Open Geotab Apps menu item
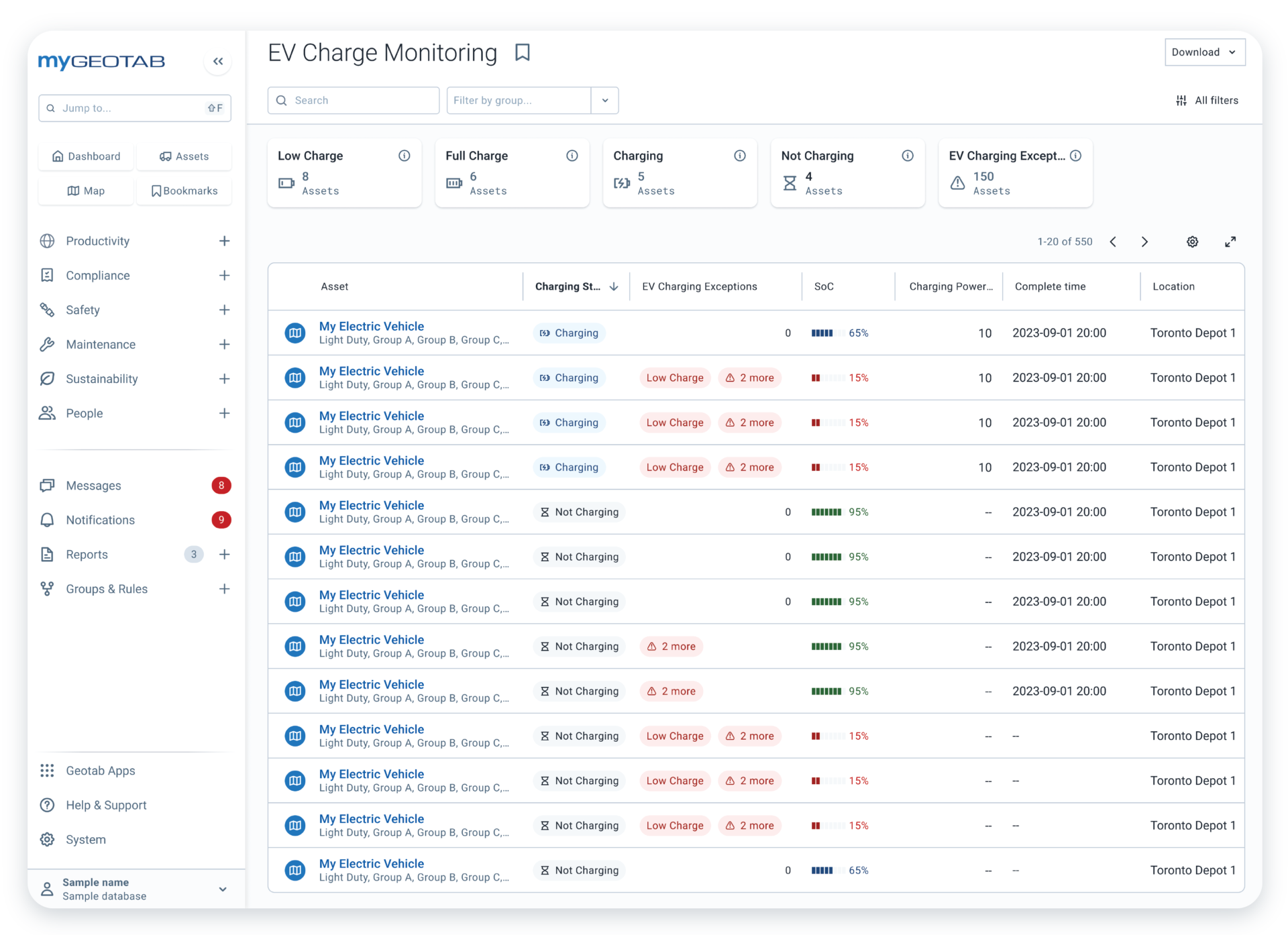This screenshot has width=1288, height=935. coord(100,771)
